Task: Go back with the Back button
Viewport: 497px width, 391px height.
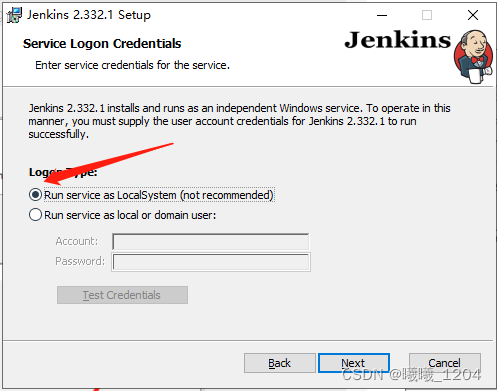Action: point(280,363)
